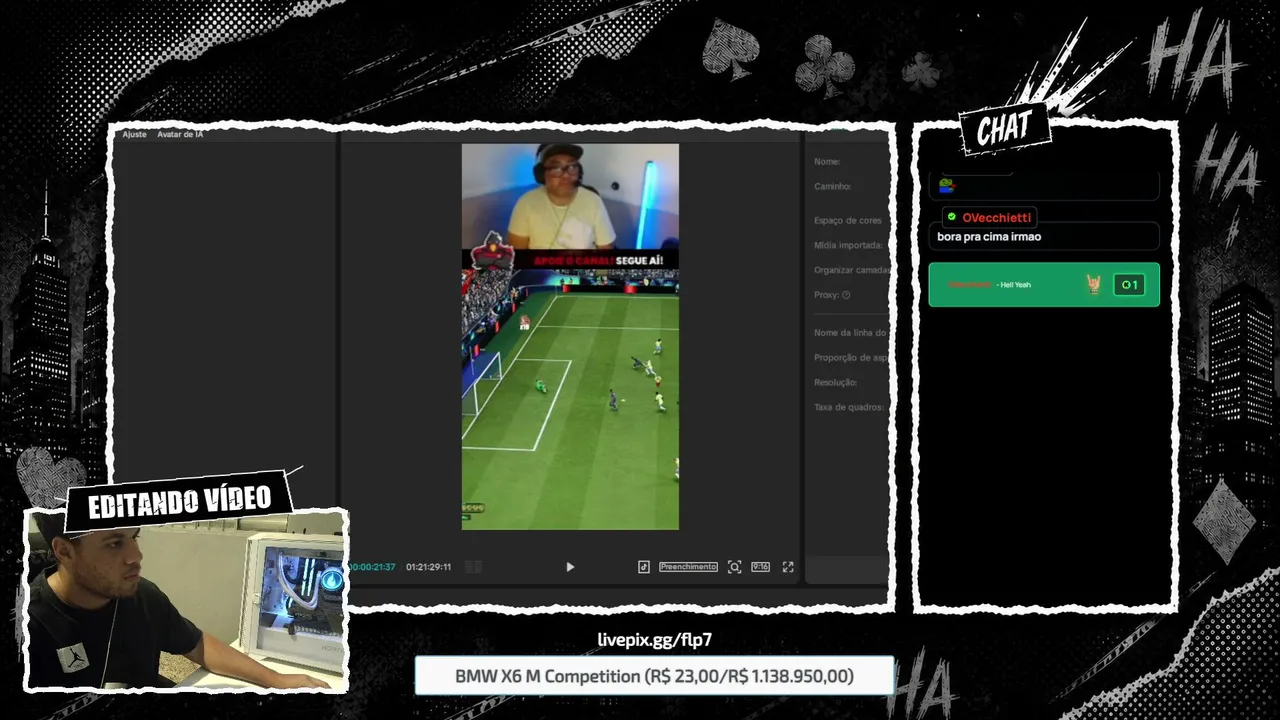Click the Organizar camadas label
This screenshot has width=1280, height=720.
(851, 270)
